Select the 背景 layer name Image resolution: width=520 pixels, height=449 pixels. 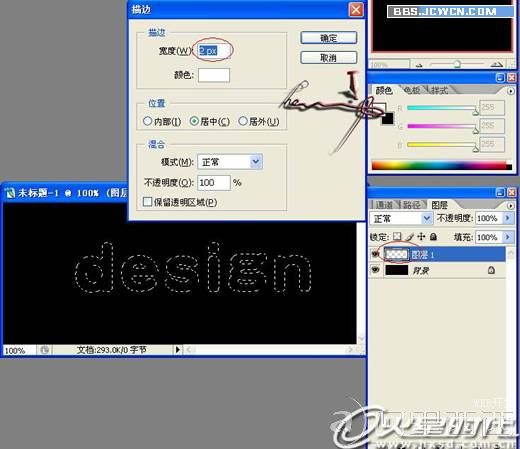pyautogui.click(x=421, y=270)
